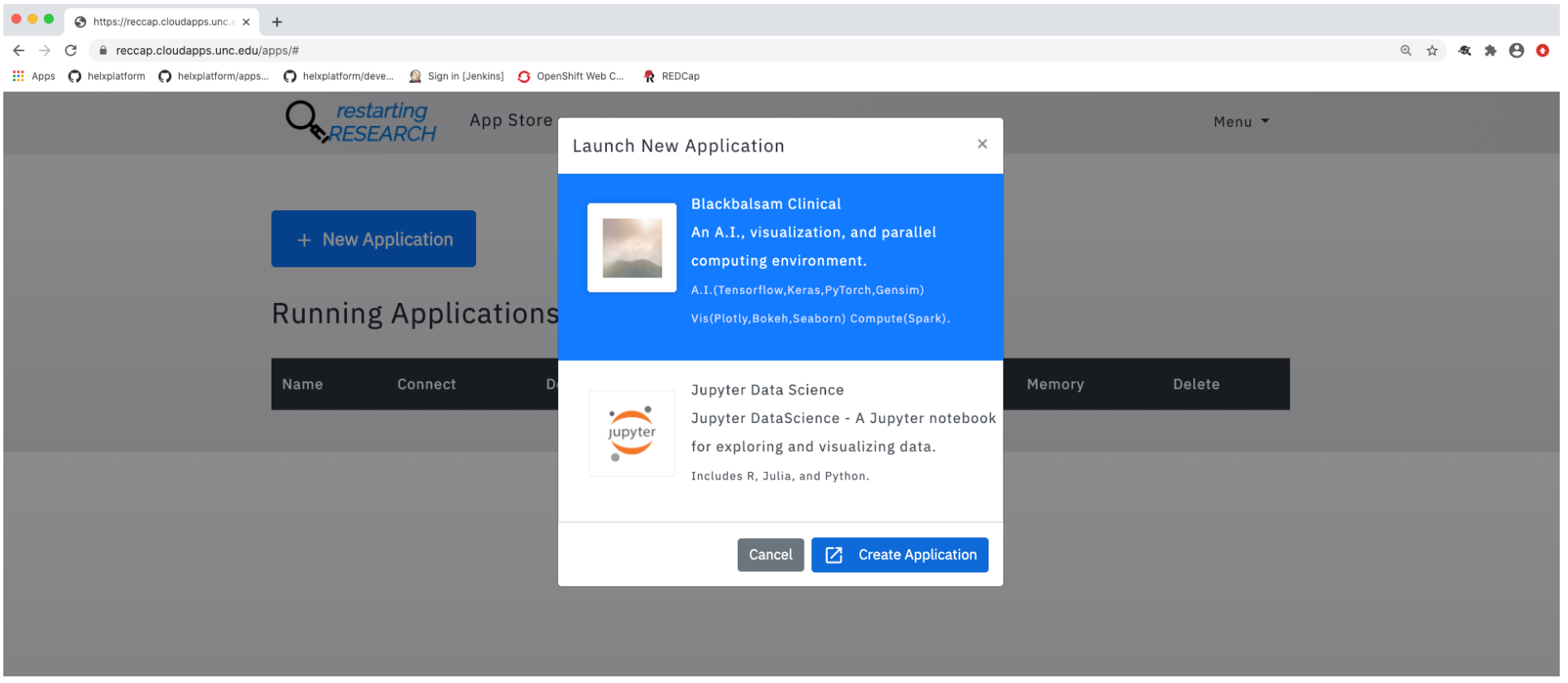Click the Running Applications heading
Image resolution: width=1568 pixels, height=683 pixels.
click(416, 314)
